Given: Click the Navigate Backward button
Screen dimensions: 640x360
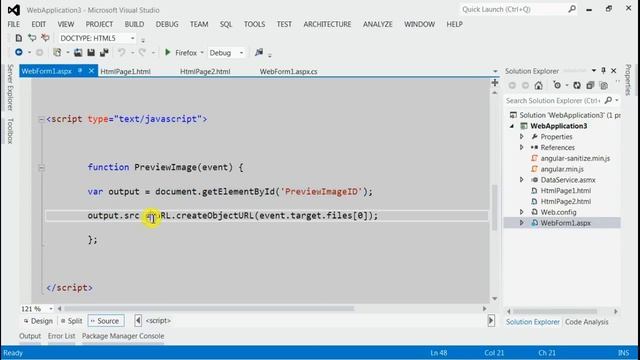Looking at the screenshot, I should 18,52.
